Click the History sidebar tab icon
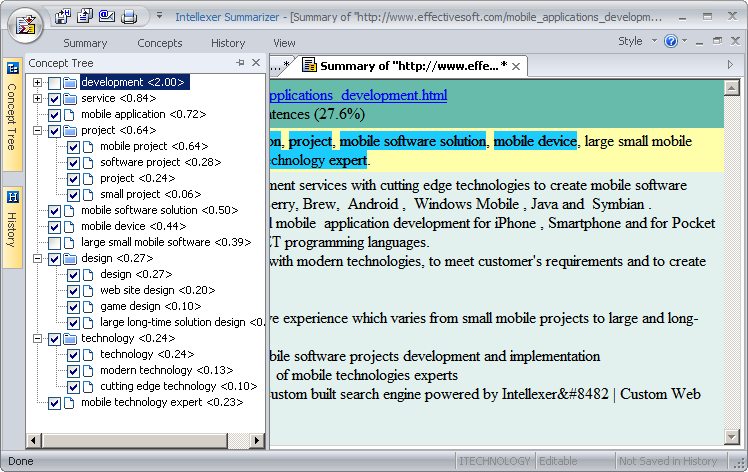The image size is (748, 472). click(x=13, y=196)
